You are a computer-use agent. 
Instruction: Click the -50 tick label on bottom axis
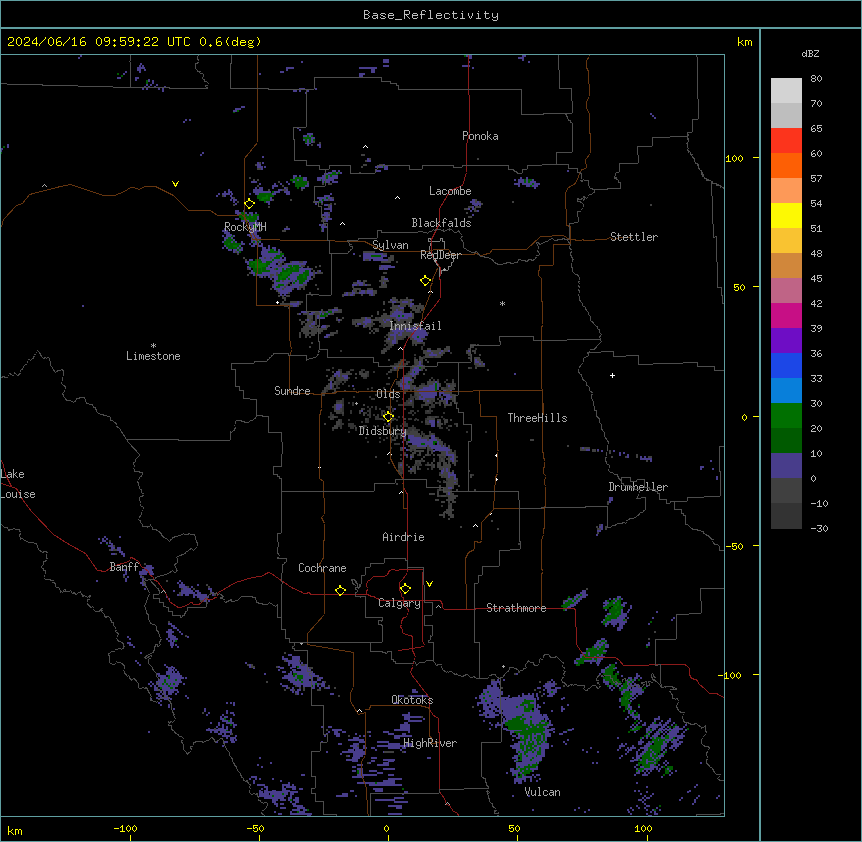pos(255,828)
